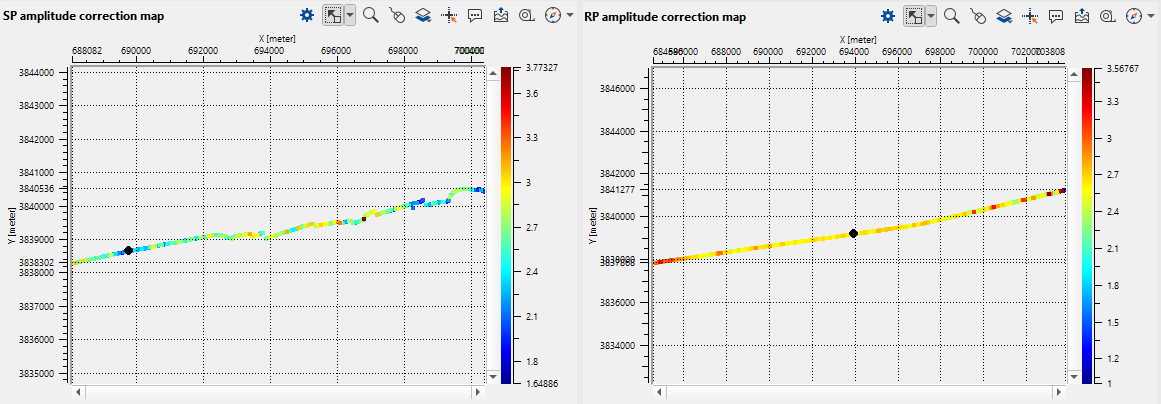
Task: Select the magnifier zoom tool in SP map
Action: tap(371, 16)
